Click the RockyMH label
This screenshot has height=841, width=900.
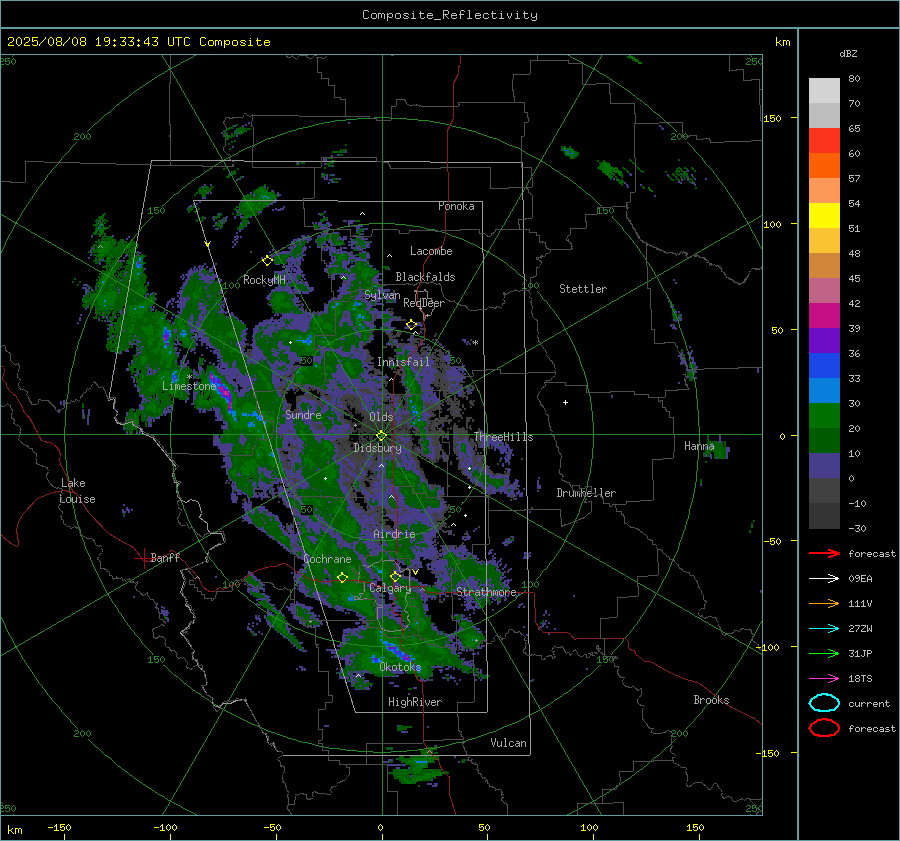click(264, 280)
